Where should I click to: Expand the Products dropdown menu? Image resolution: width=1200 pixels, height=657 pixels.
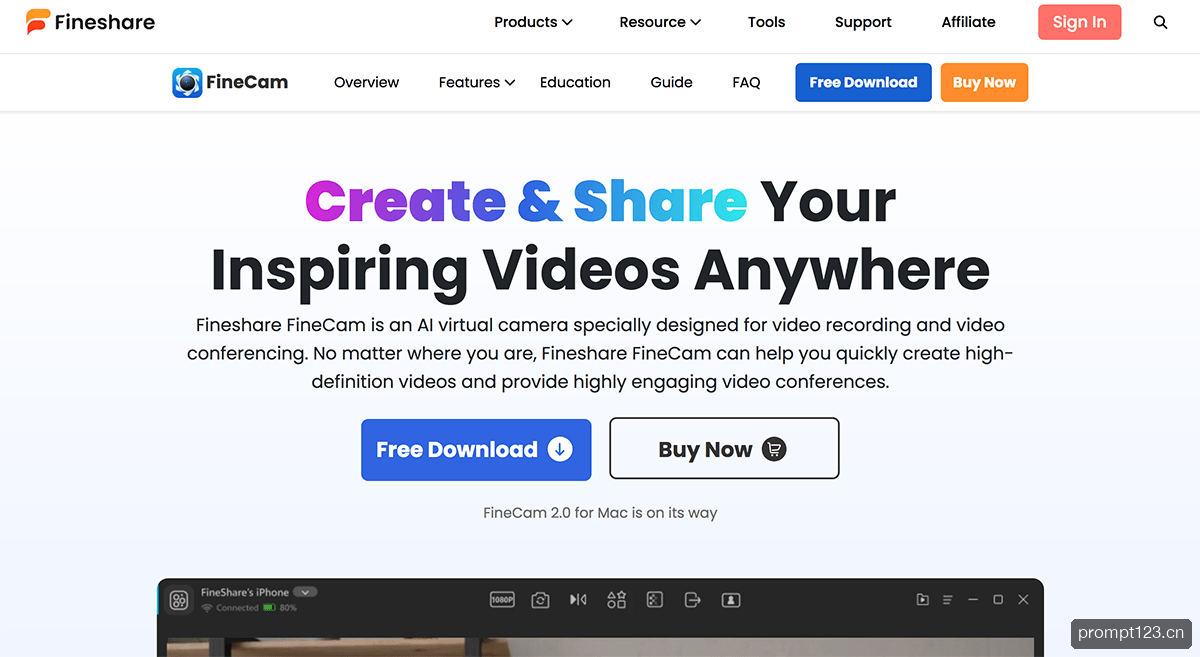point(533,22)
